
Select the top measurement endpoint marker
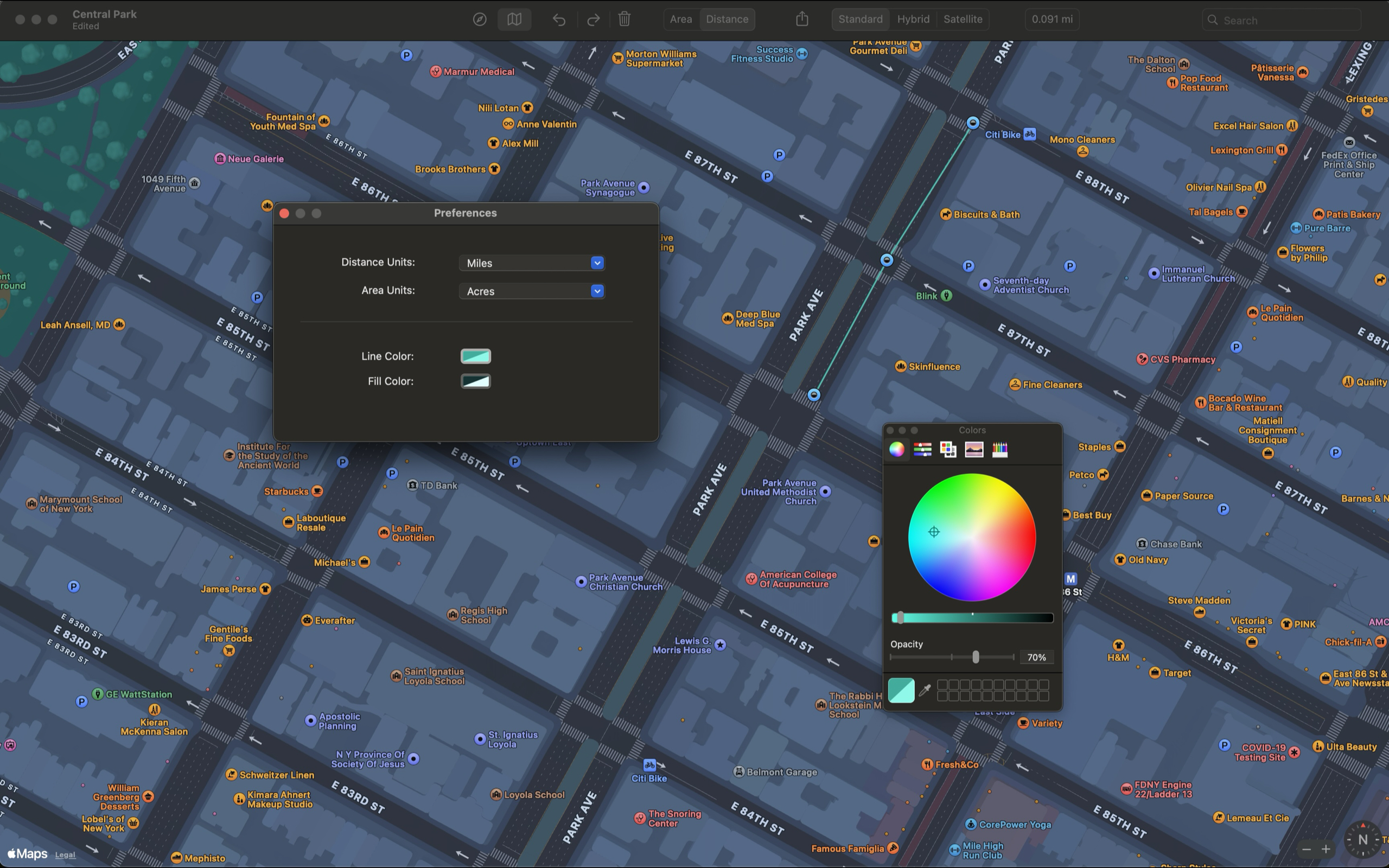click(973, 123)
